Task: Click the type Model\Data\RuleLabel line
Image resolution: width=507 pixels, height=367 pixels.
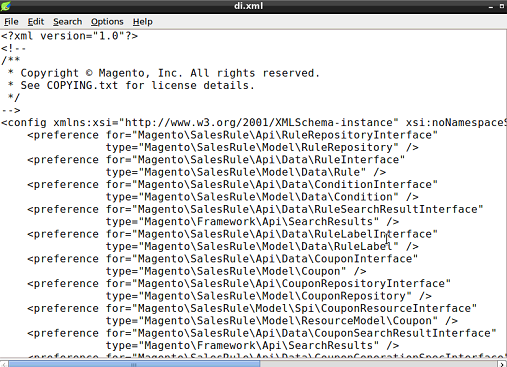Action: click(x=262, y=246)
